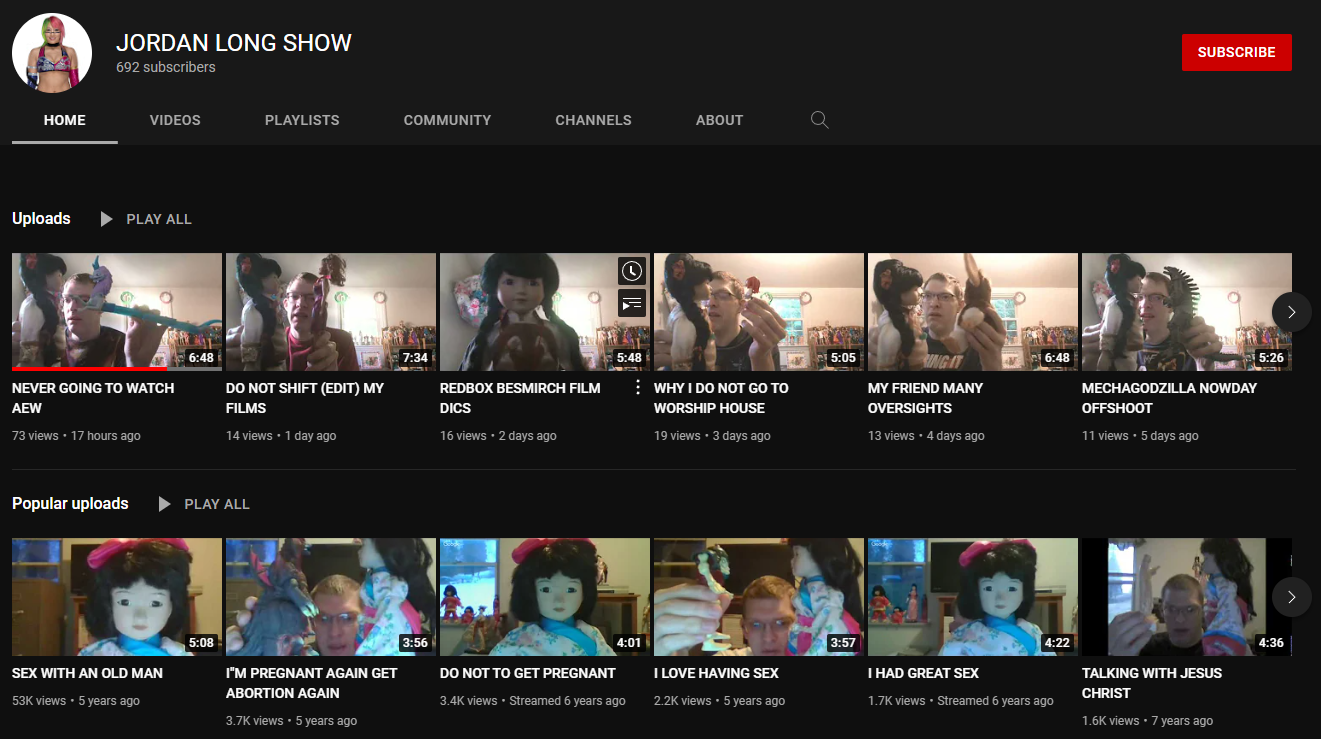The height and width of the screenshot is (739, 1321).
Task: Open I"M PREGNANT AGAIN video thumbnail
Action: click(x=331, y=597)
